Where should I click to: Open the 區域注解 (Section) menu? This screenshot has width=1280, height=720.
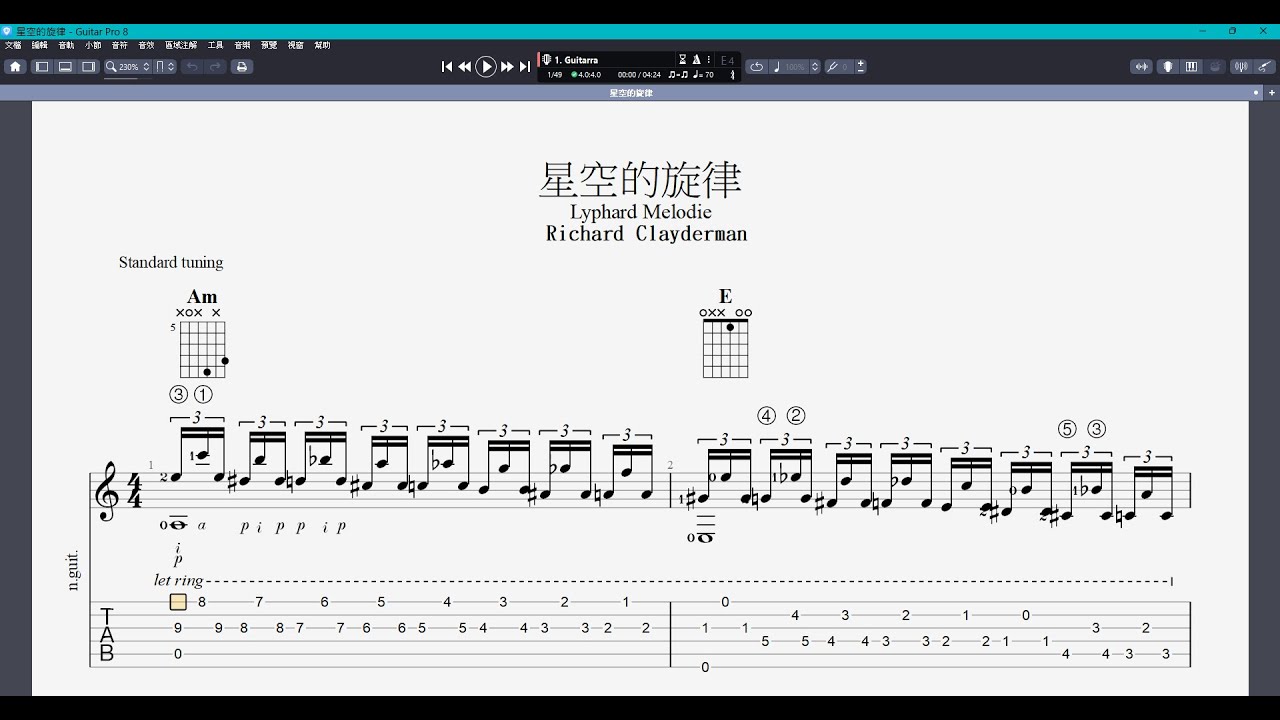pyautogui.click(x=181, y=45)
